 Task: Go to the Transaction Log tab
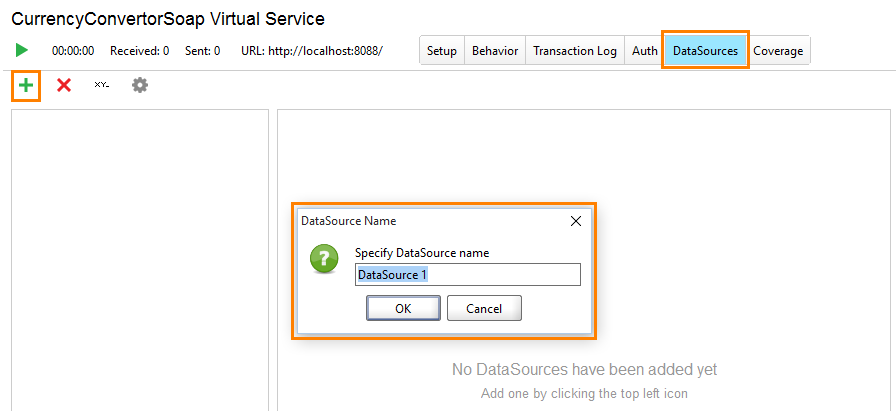point(575,51)
